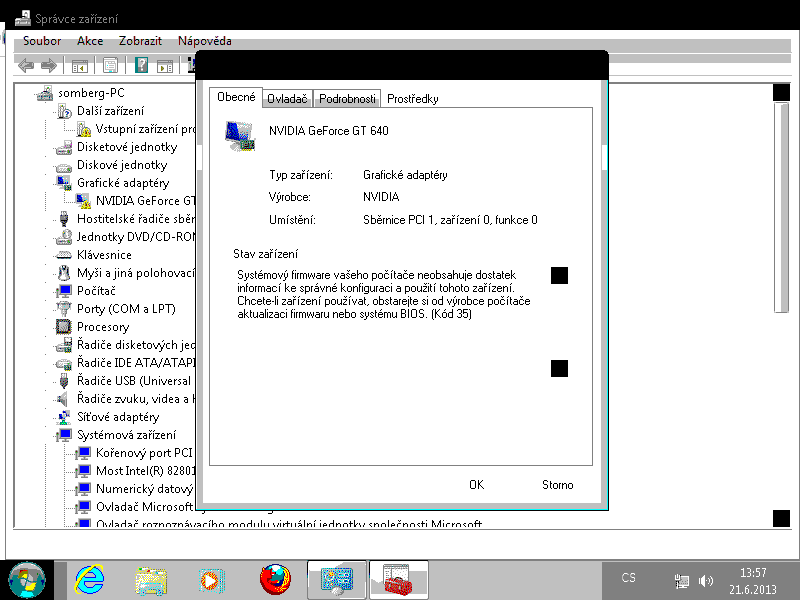Open Properties from the toolbar icon
This screenshot has width=800, height=600.
point(110,65)
